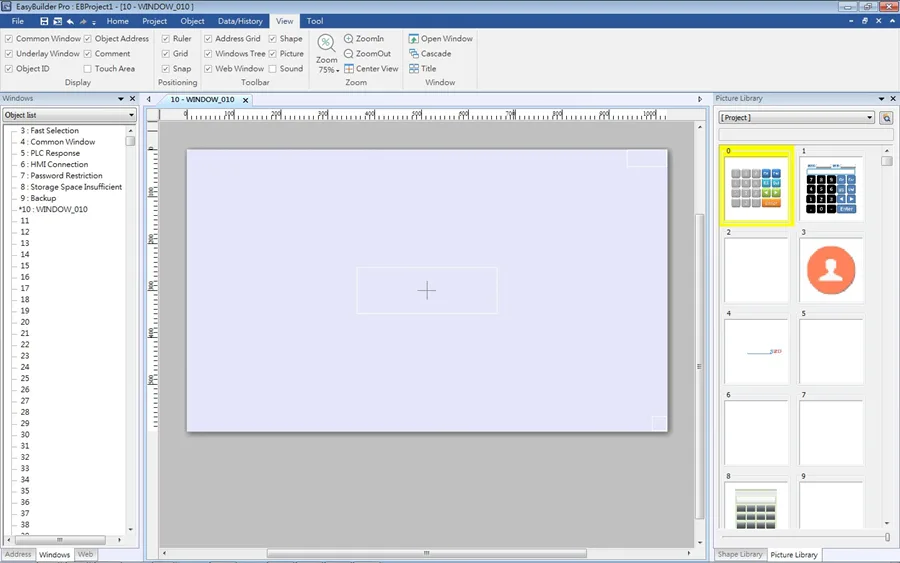Open the Tool ribbon tab

pyautogui.click(x=315, y=21)
